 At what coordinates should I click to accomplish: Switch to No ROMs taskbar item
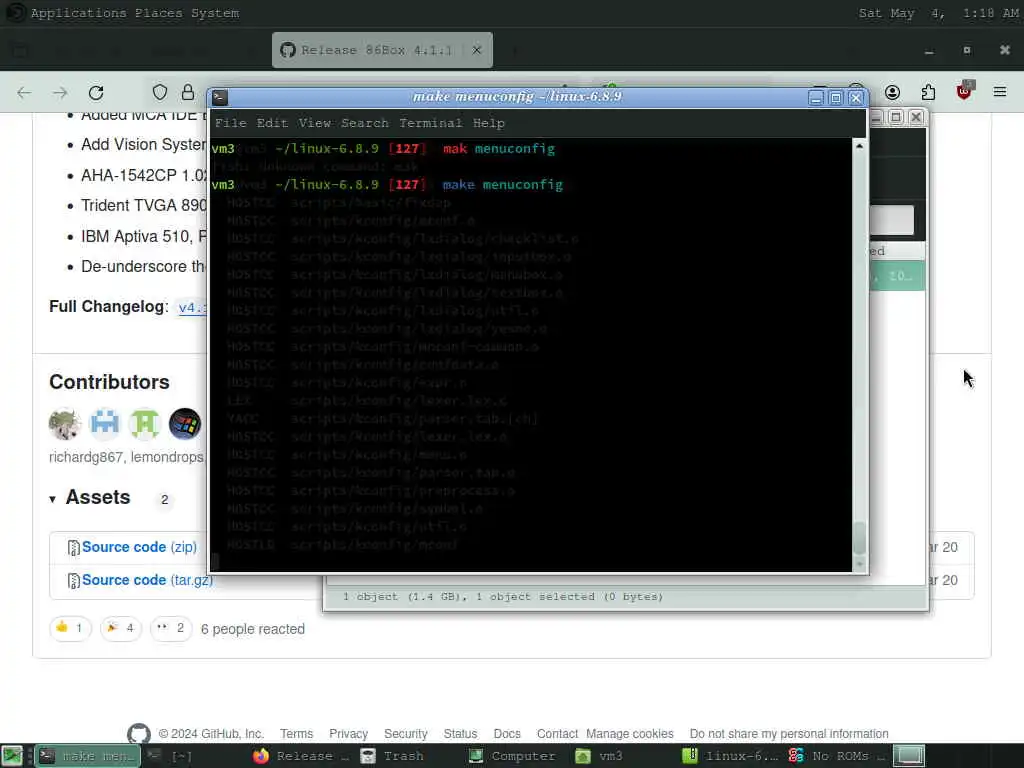(837, 756)
